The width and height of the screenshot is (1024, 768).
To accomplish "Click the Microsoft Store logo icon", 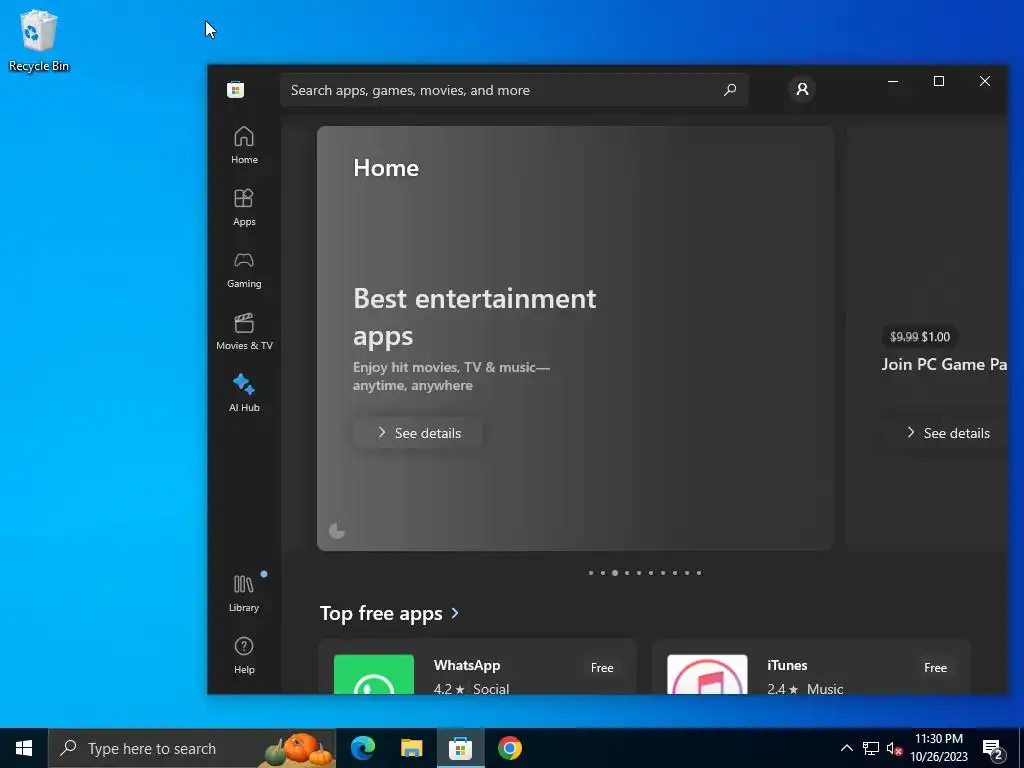I will [236, 89].
